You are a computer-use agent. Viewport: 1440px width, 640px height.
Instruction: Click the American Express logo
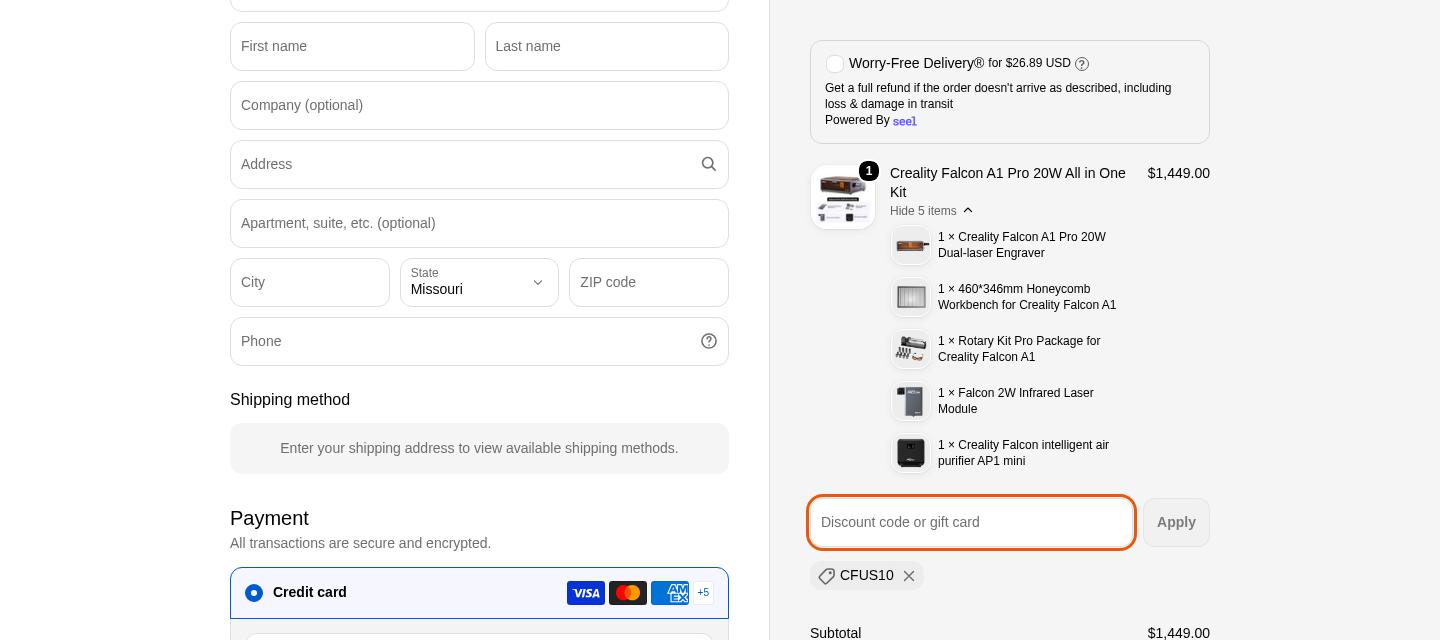(x=670, y=593)
